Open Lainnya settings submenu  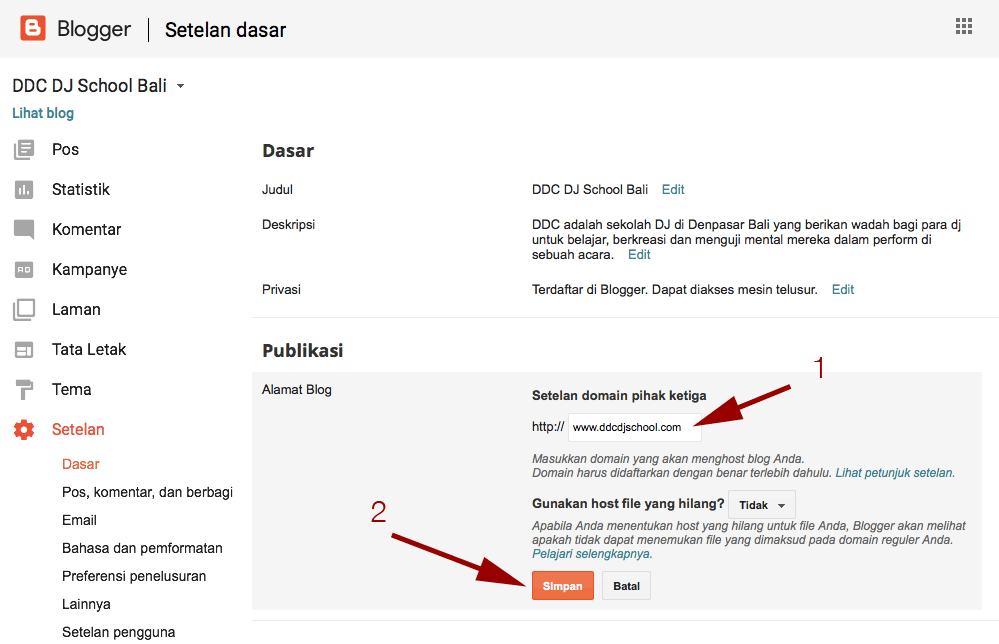tap(86, 605)
